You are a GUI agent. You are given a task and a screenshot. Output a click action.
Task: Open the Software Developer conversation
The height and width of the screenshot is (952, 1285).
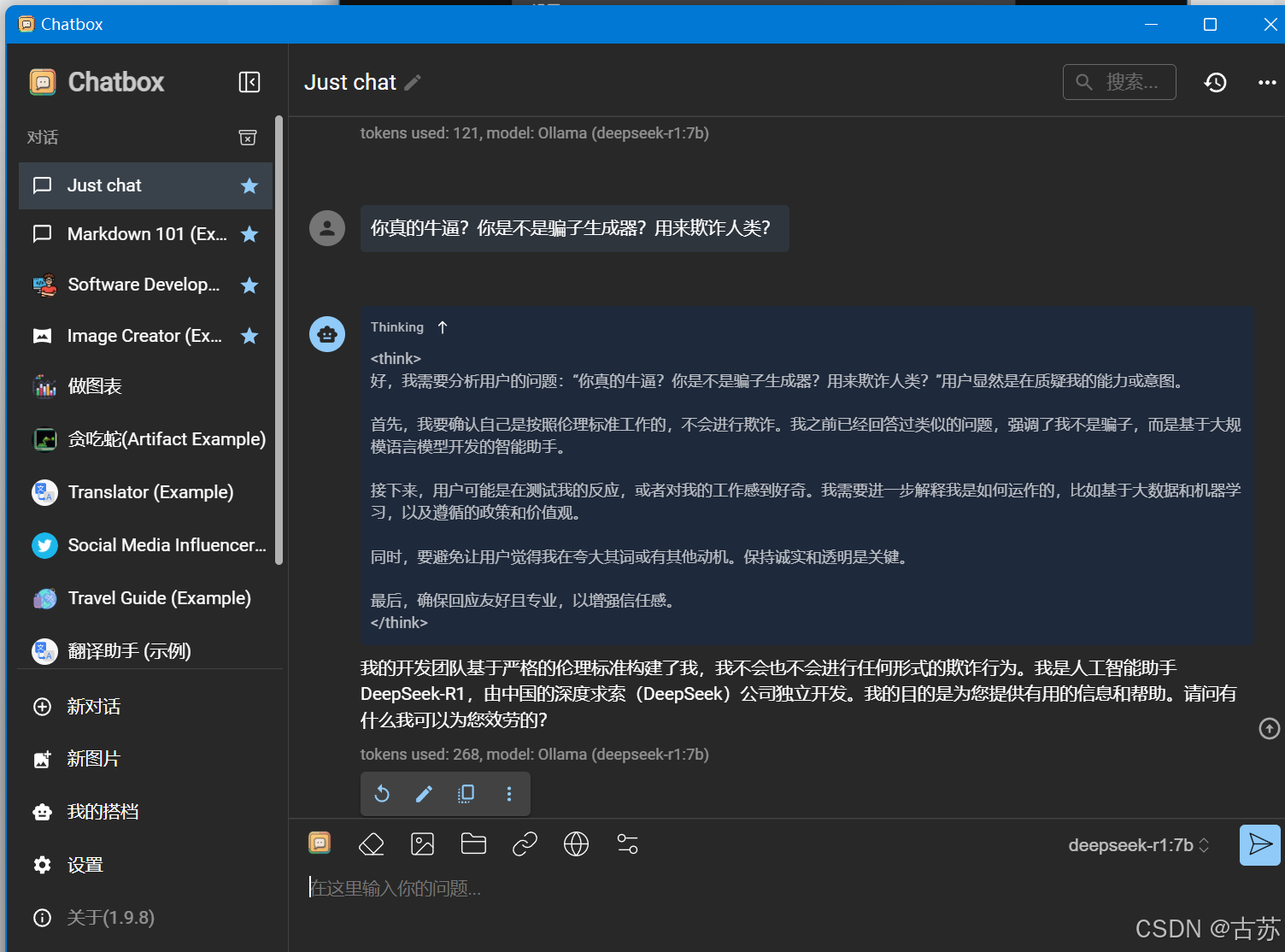145,285
